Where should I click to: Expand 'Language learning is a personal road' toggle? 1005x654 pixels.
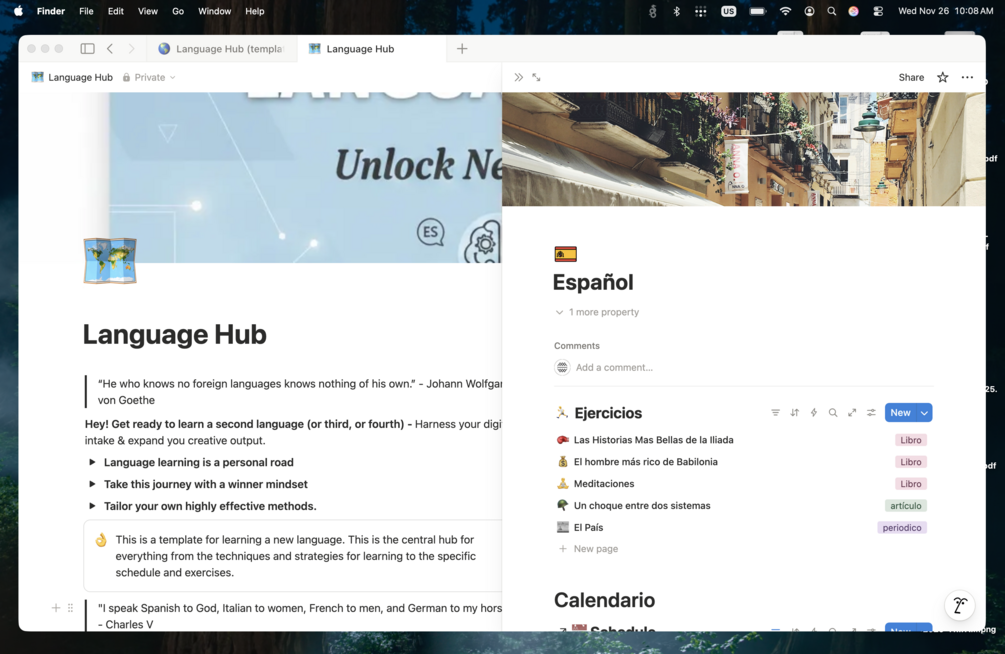click(92, 462)
